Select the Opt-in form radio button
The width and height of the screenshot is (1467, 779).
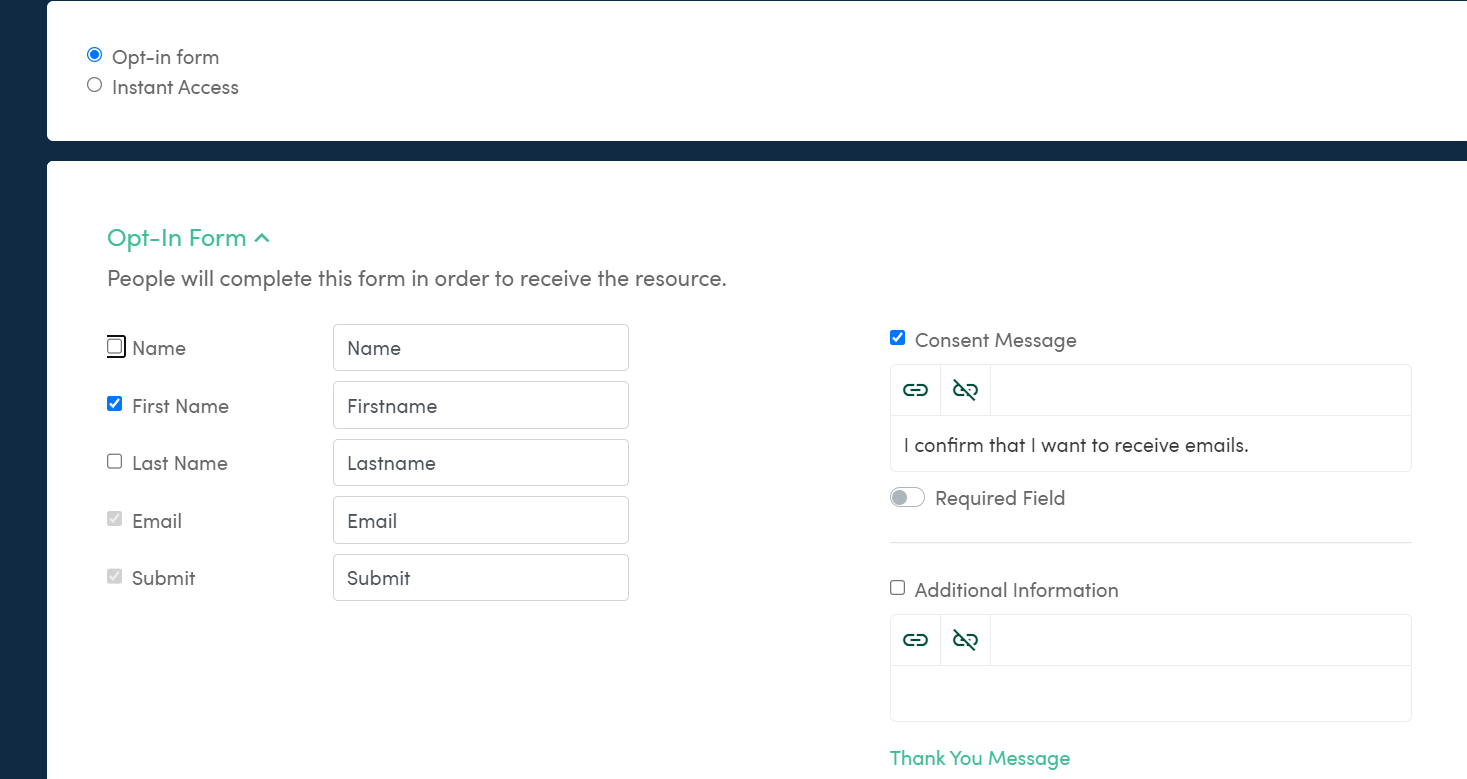[x=95, y=55]
